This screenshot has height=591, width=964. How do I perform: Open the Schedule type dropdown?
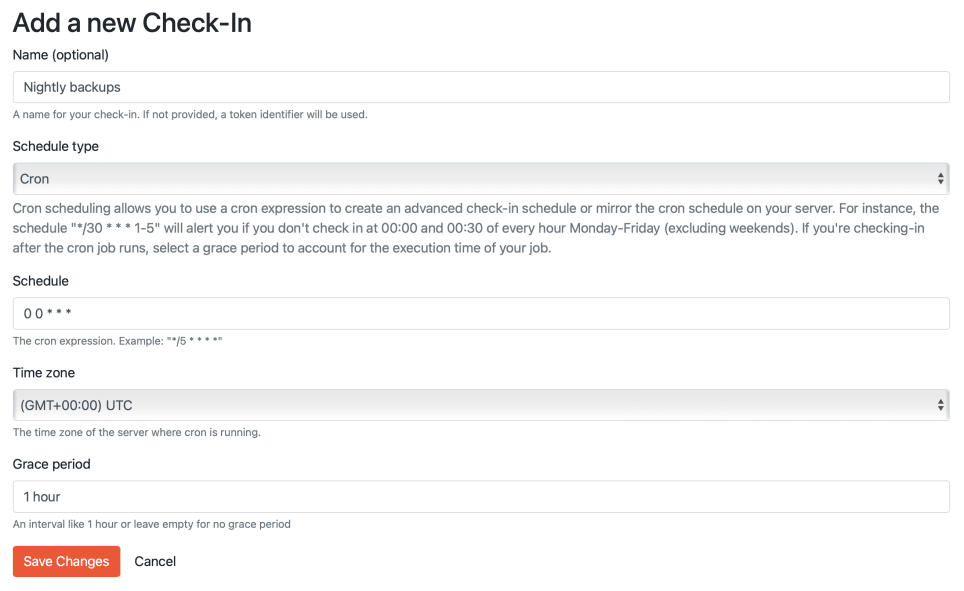tap(480, 178)
